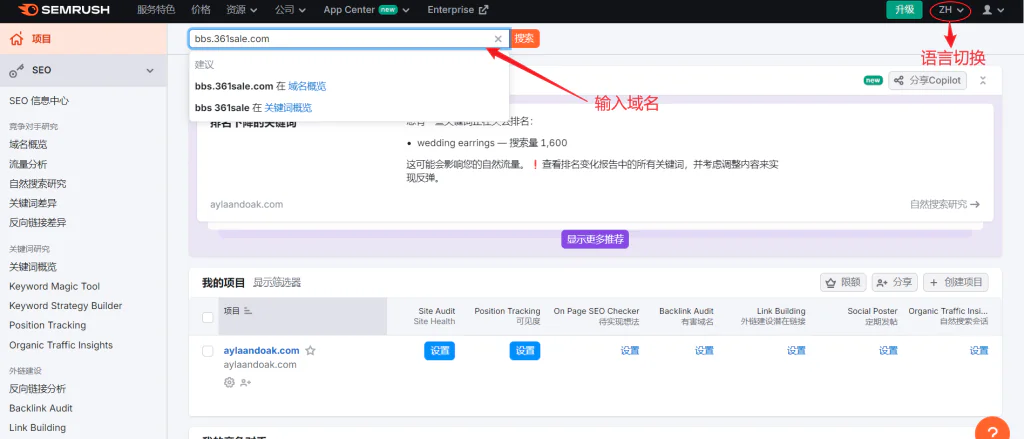This screenshot has height=439, width=1024.
Task: Select suggestion bbs.361sale.com 在 域名概览
Action: point(260,86)
